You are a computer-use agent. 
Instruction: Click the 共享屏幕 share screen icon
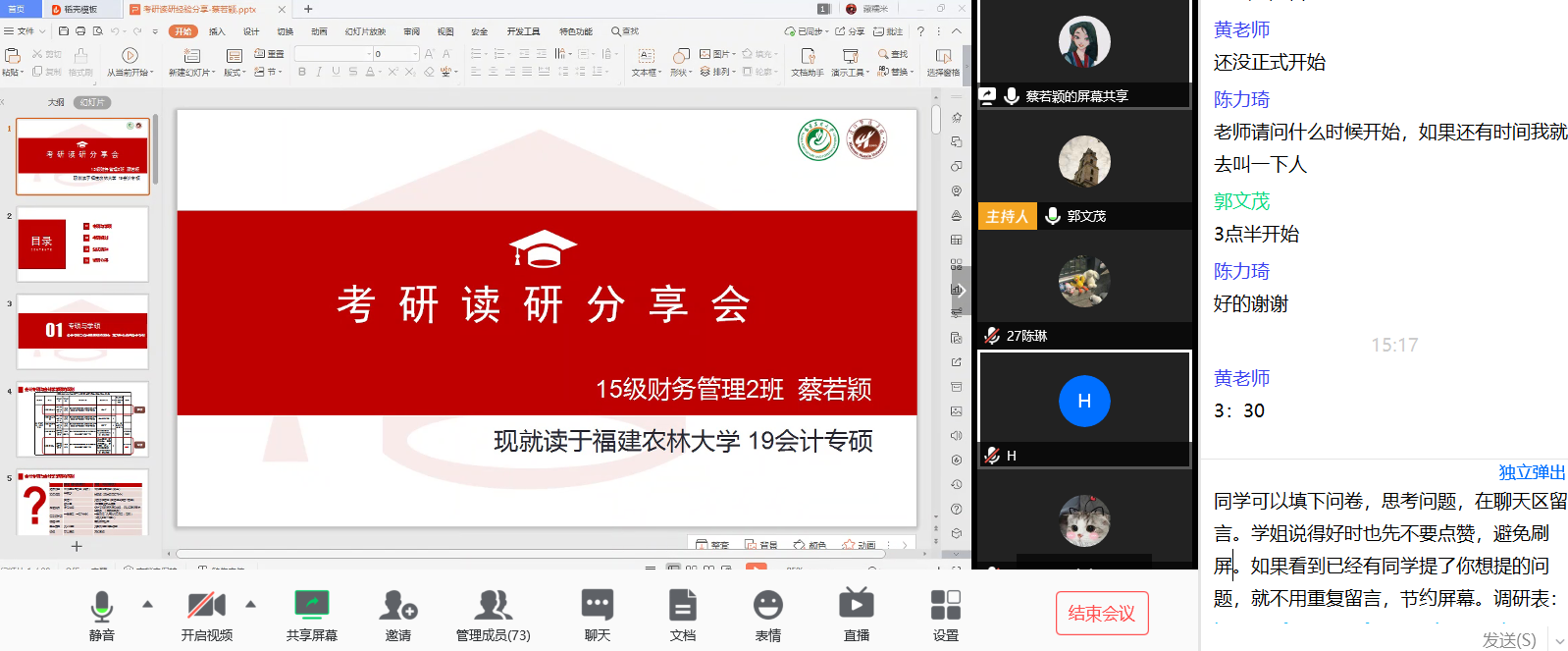(x=311, y=606)
